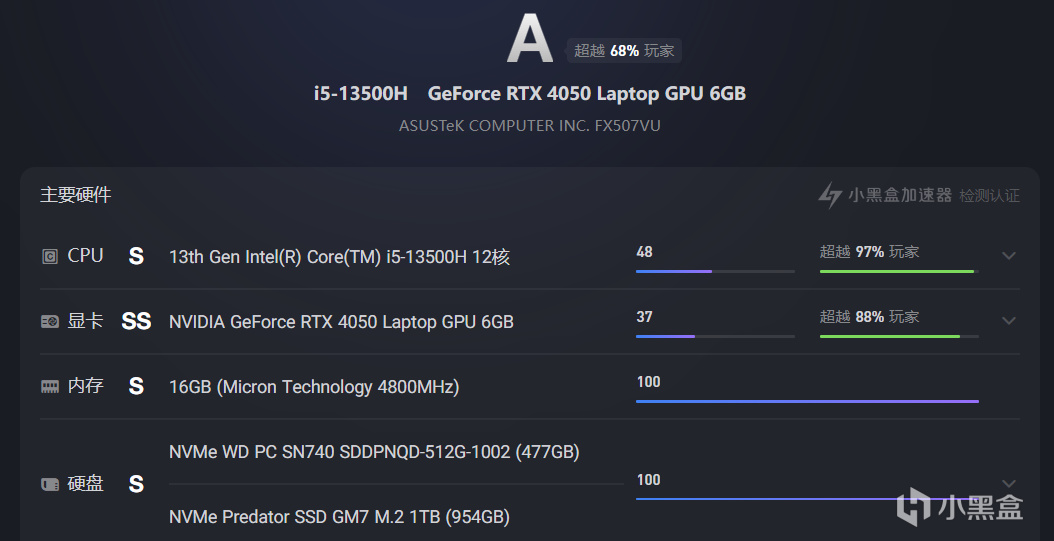This screenshot has width=1054, height=541.
Task: Click the 内存 score bar showing 100
Action: (x=807, y=401)
